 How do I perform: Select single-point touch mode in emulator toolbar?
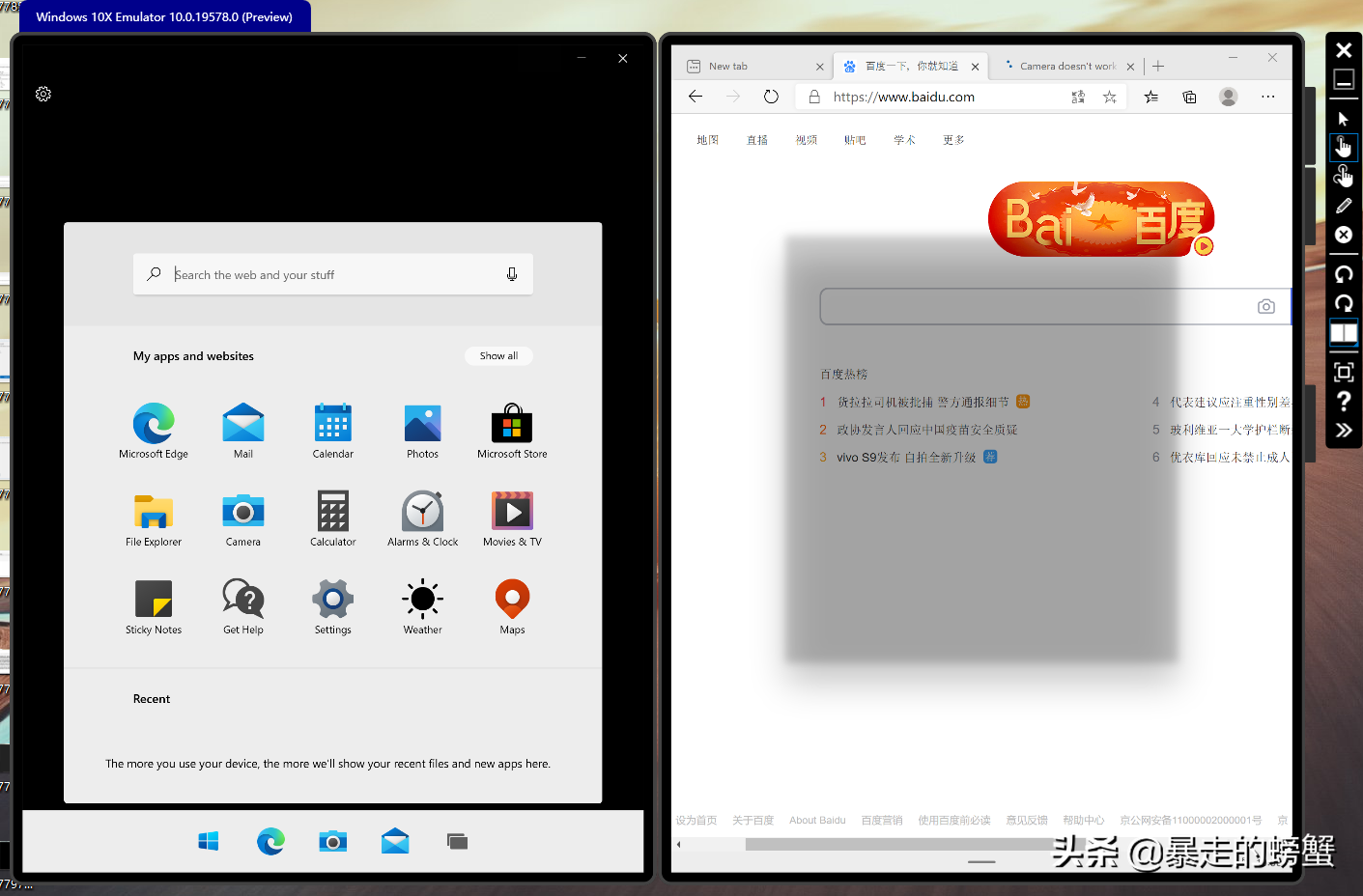(x=1344, y=147)
